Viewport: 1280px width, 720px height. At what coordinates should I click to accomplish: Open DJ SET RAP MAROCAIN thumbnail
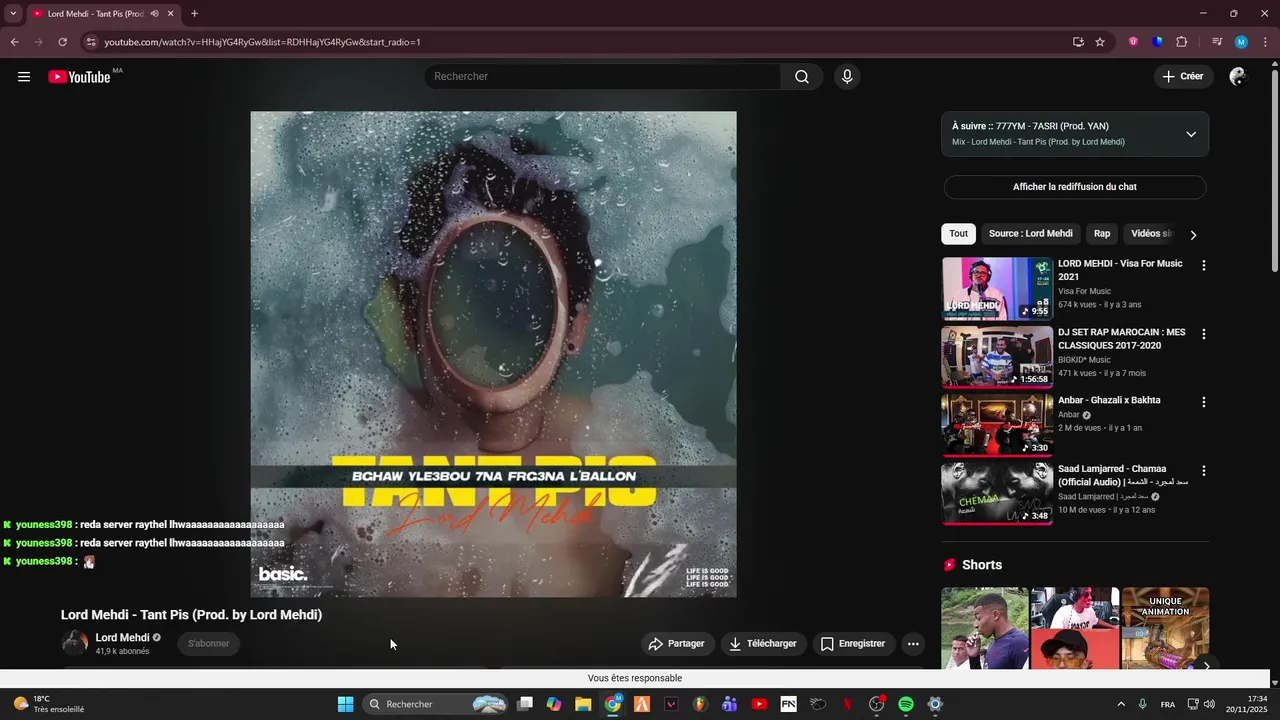[997, 357]
